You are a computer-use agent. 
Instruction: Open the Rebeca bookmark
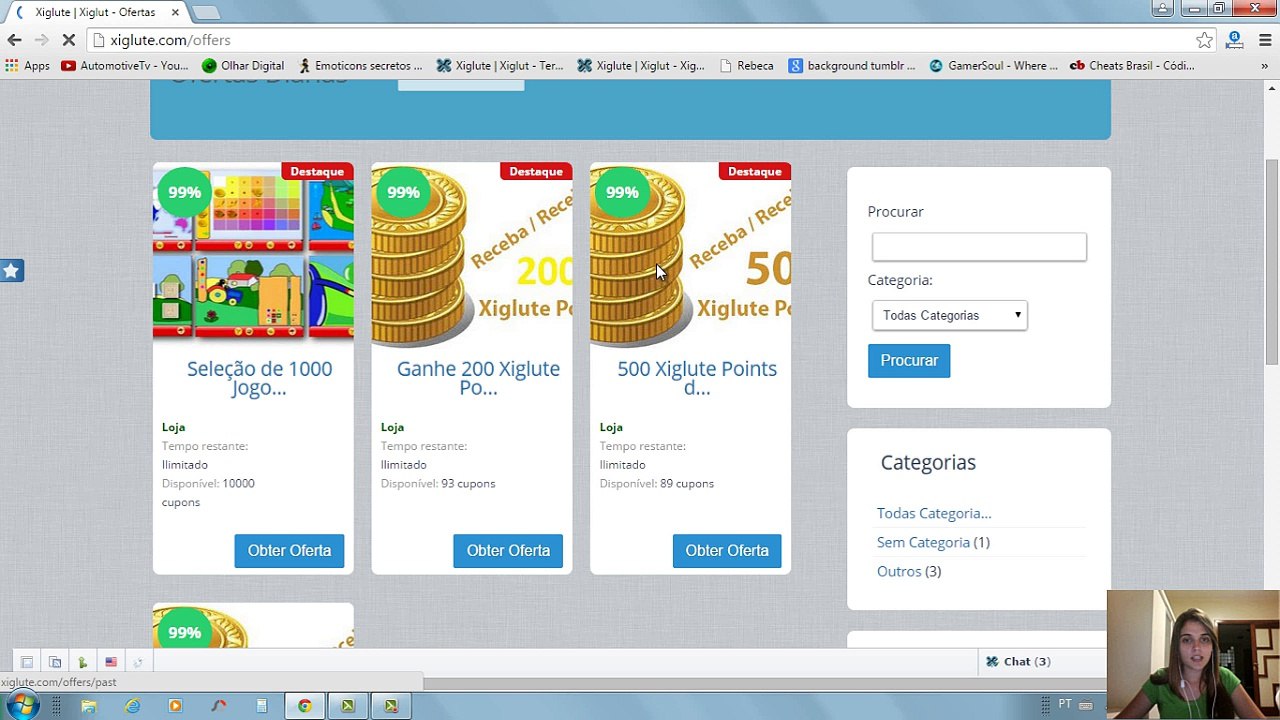pyautogui.click(x=746, y=65)
